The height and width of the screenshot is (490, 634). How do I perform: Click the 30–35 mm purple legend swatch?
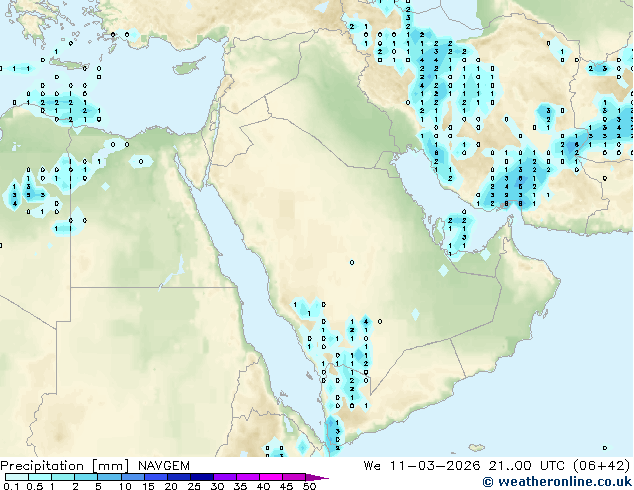224,477
